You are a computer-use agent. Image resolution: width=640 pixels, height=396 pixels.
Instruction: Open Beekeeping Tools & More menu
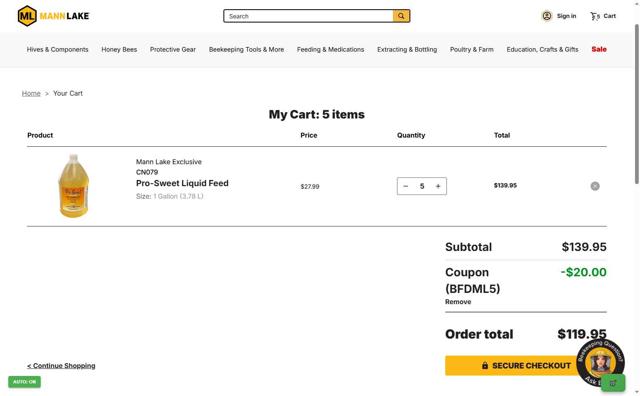[x=247, y=49]
